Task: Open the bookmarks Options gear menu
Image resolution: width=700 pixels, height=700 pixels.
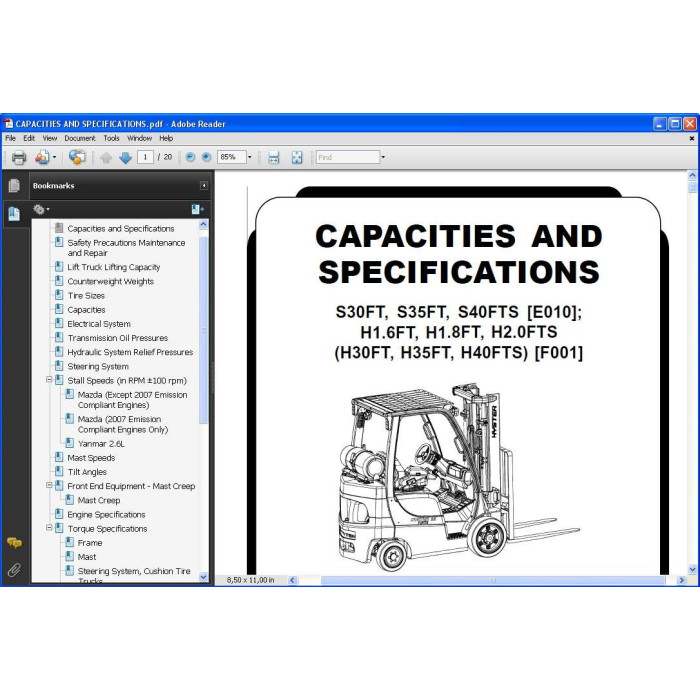Action: point(41,209)
